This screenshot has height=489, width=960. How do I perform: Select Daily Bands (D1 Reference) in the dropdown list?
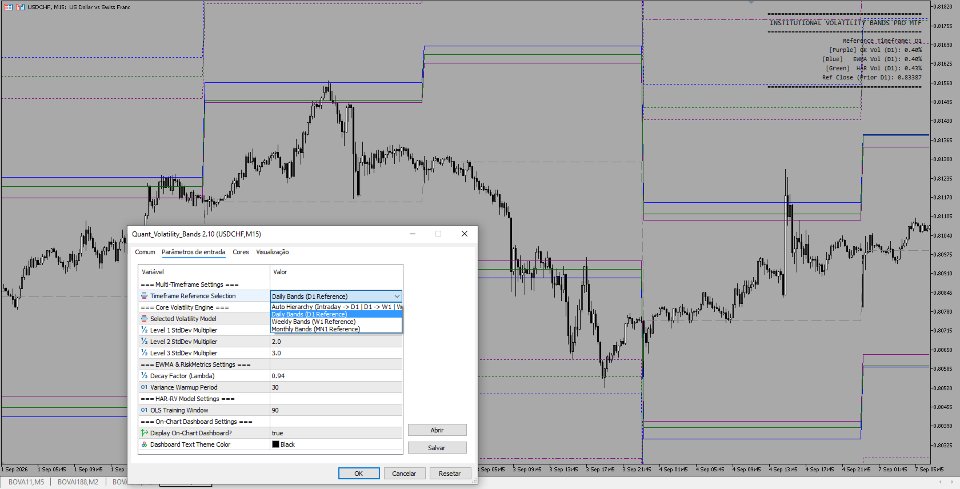tap(336, 314)
